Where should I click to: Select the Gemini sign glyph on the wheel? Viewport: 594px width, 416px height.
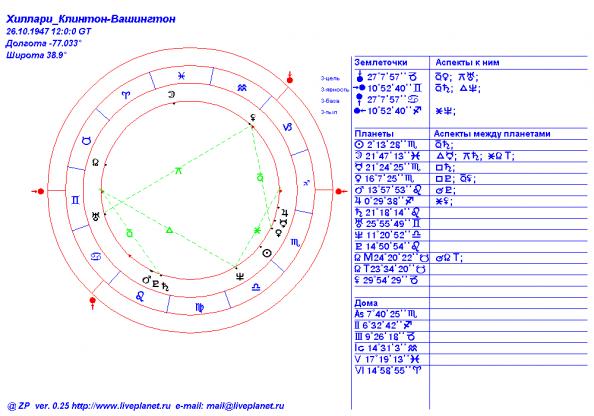tap(75, 200)
